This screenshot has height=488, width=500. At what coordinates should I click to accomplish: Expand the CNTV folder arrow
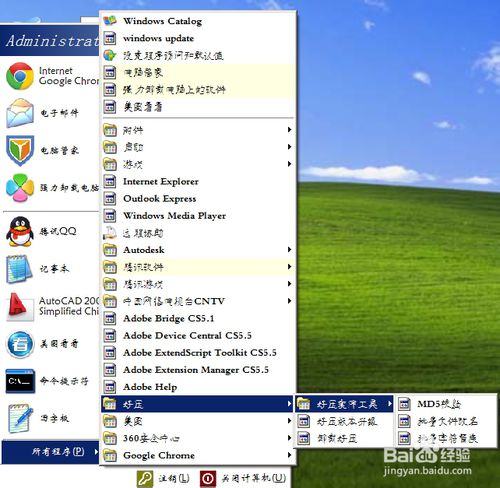290,301
